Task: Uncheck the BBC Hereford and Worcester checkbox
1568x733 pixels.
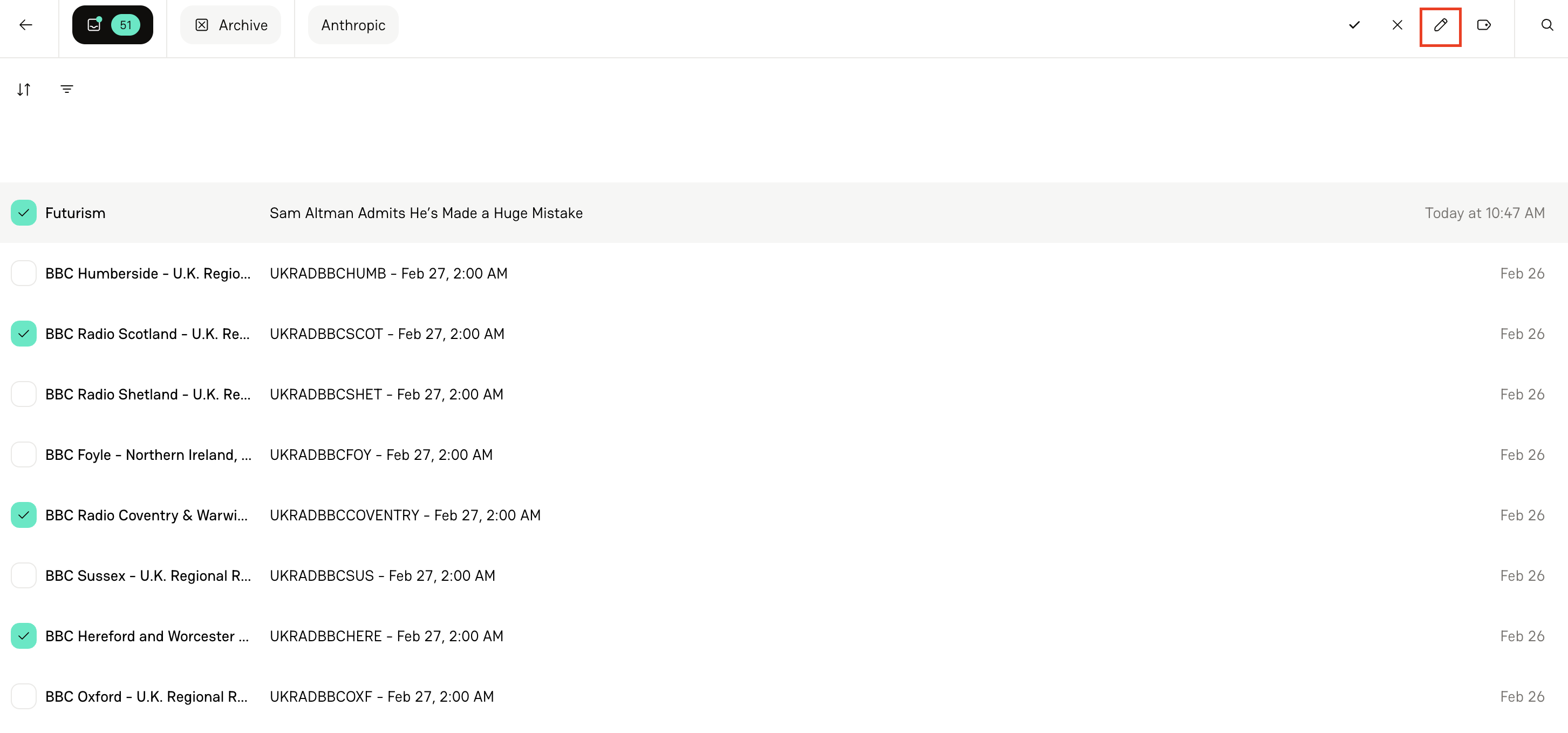Action: tap(23, 636)
